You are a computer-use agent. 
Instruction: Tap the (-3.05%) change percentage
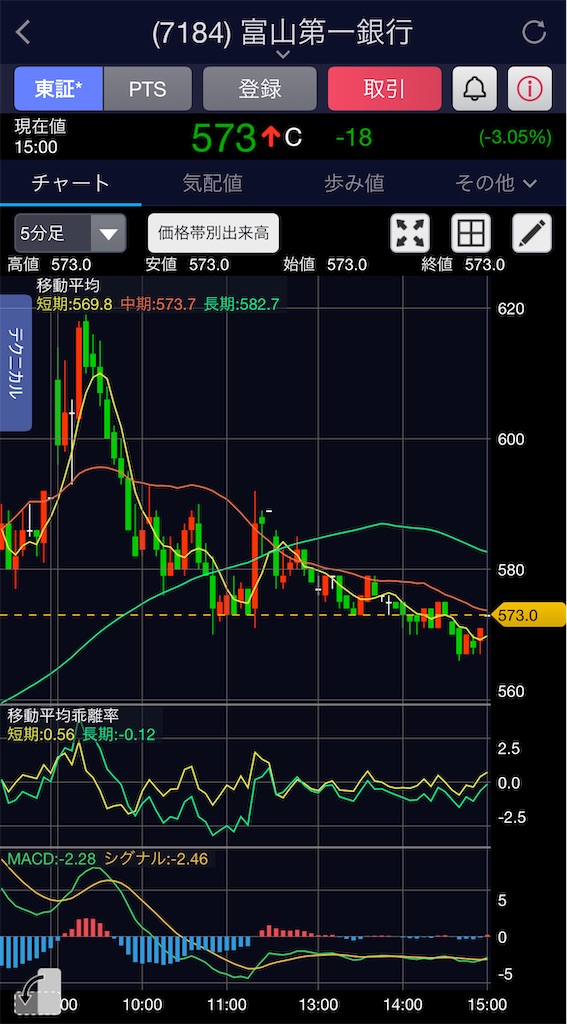tap(515, 137)
